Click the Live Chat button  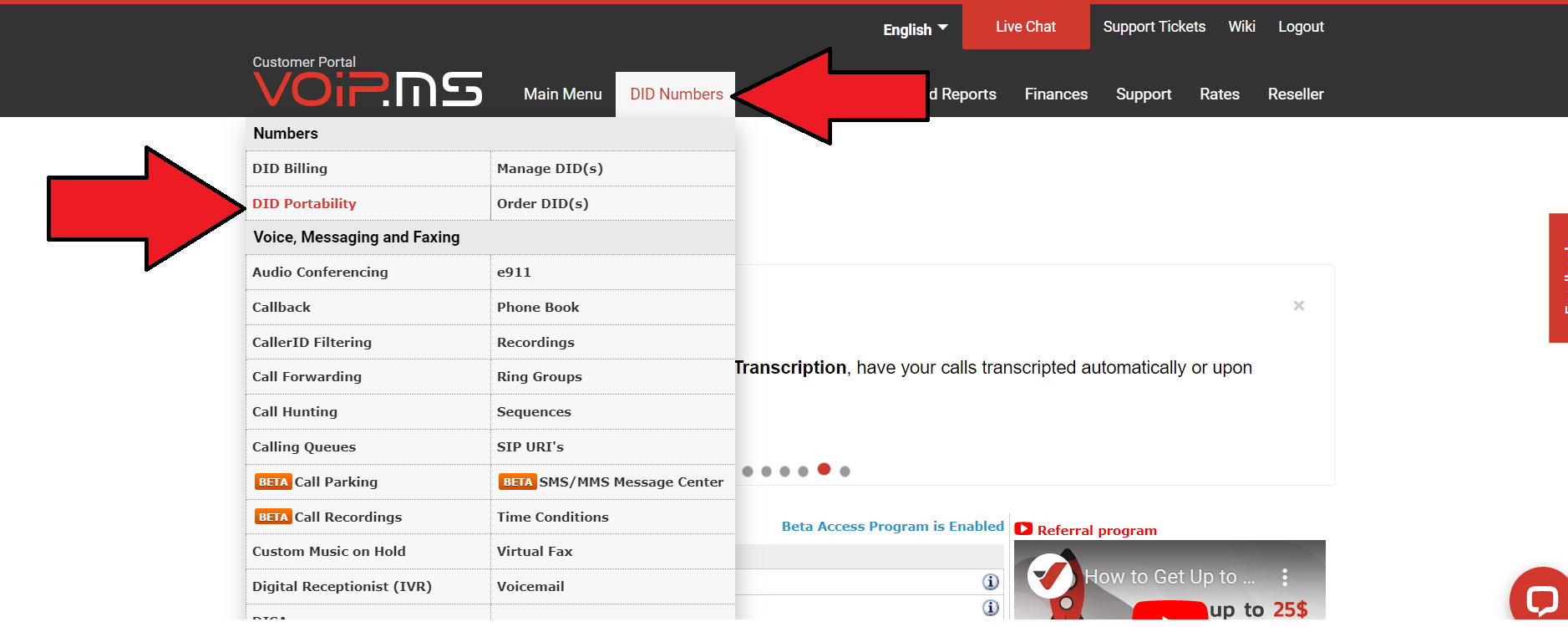(1026, 27)
